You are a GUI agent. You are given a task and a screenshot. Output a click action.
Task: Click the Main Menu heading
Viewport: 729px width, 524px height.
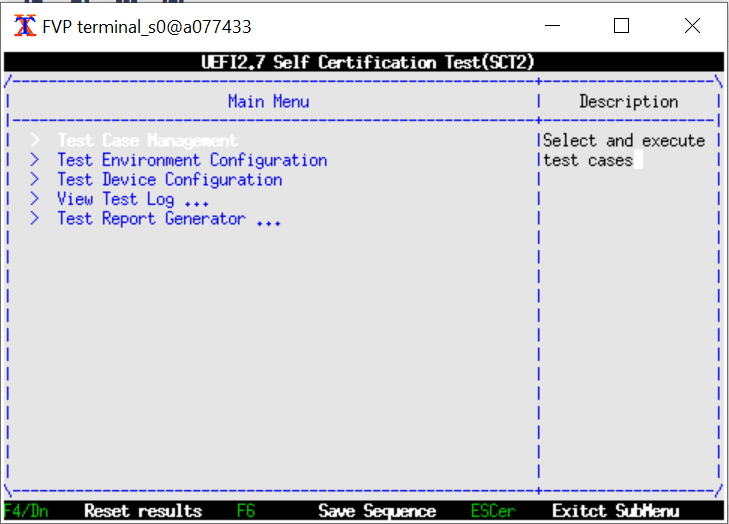(x=269, y=101)
